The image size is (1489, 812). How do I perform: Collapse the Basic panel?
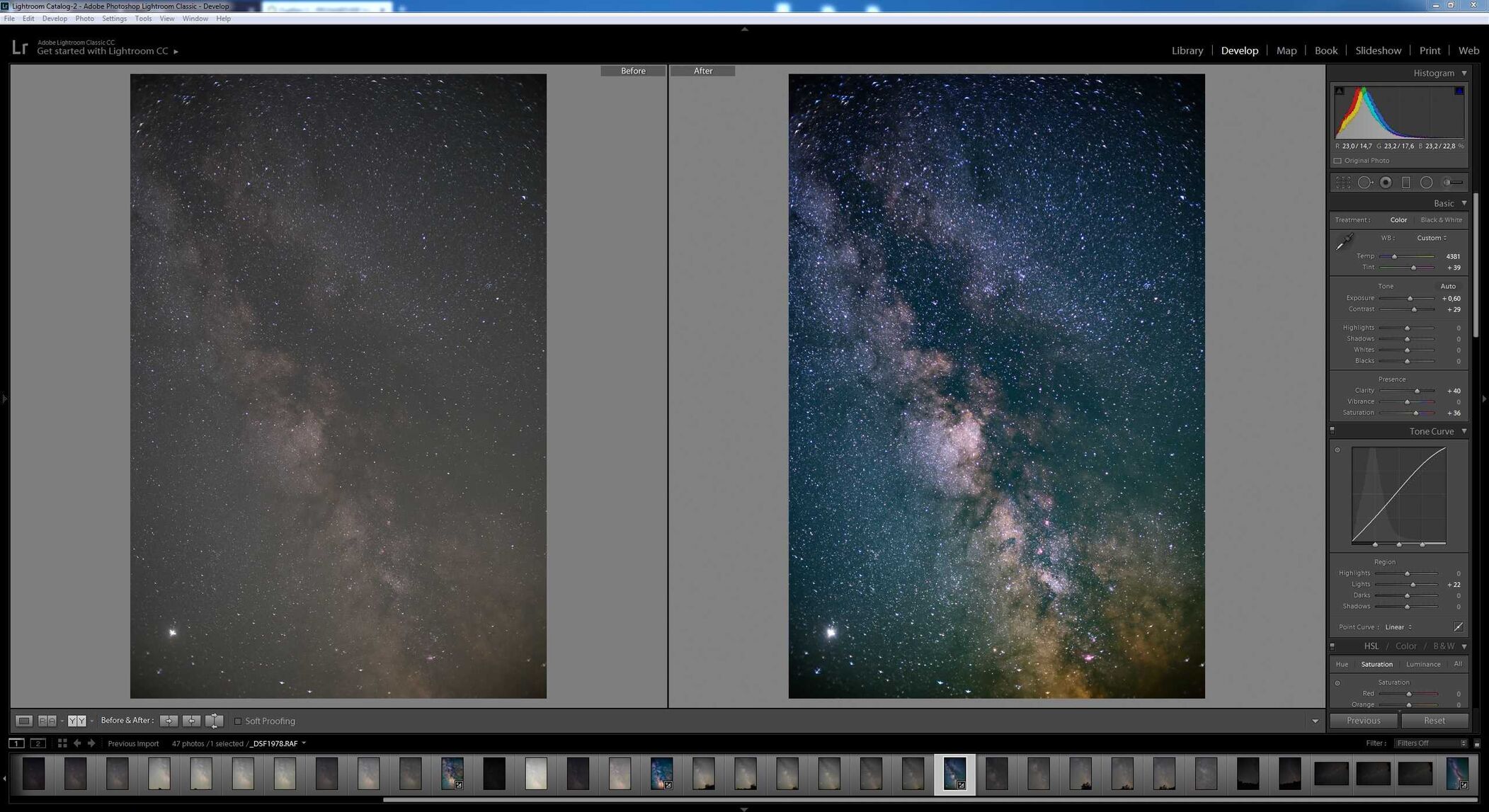point(1464,203)
